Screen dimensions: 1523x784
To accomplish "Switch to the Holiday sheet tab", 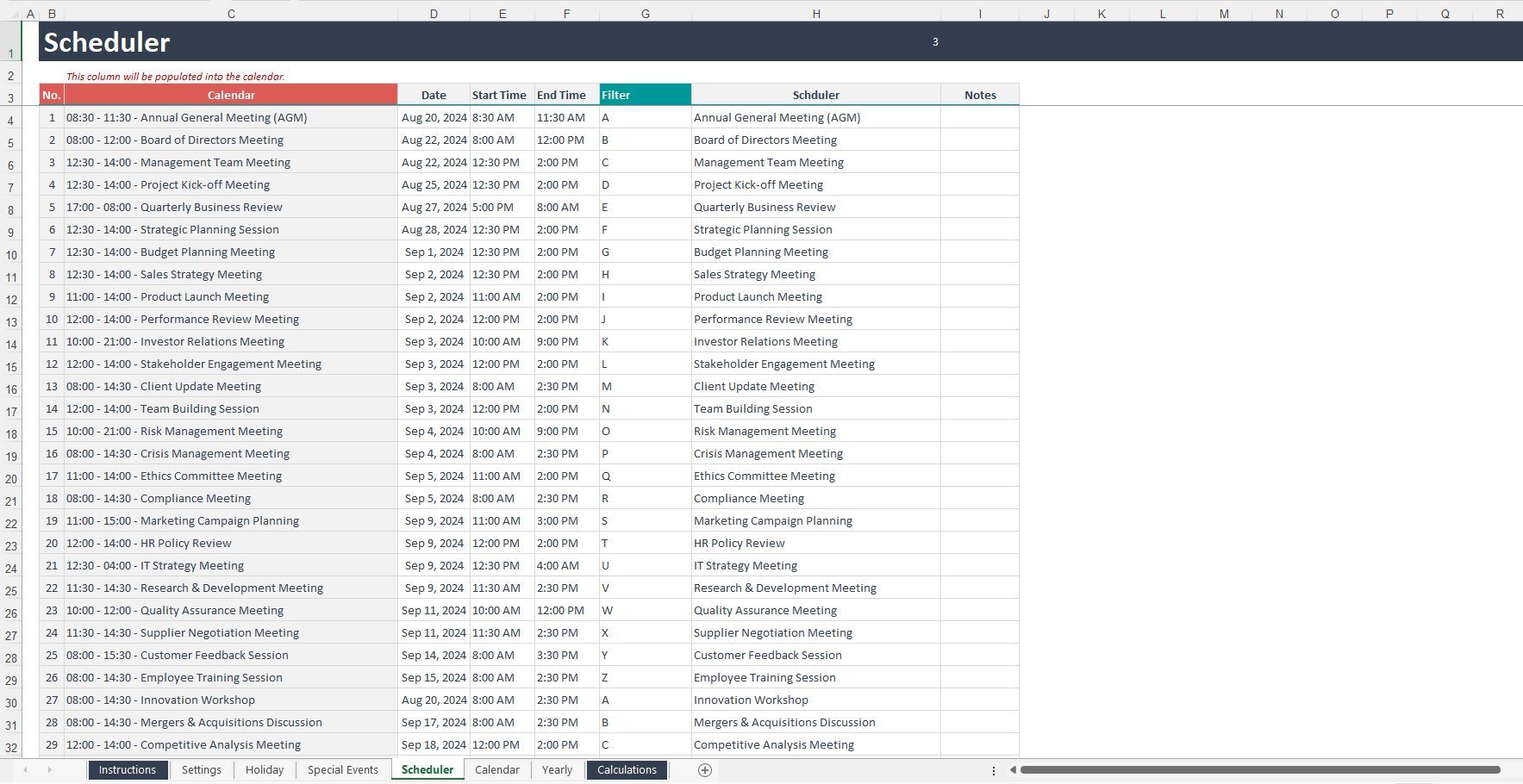I will click(x=264, y=770).
